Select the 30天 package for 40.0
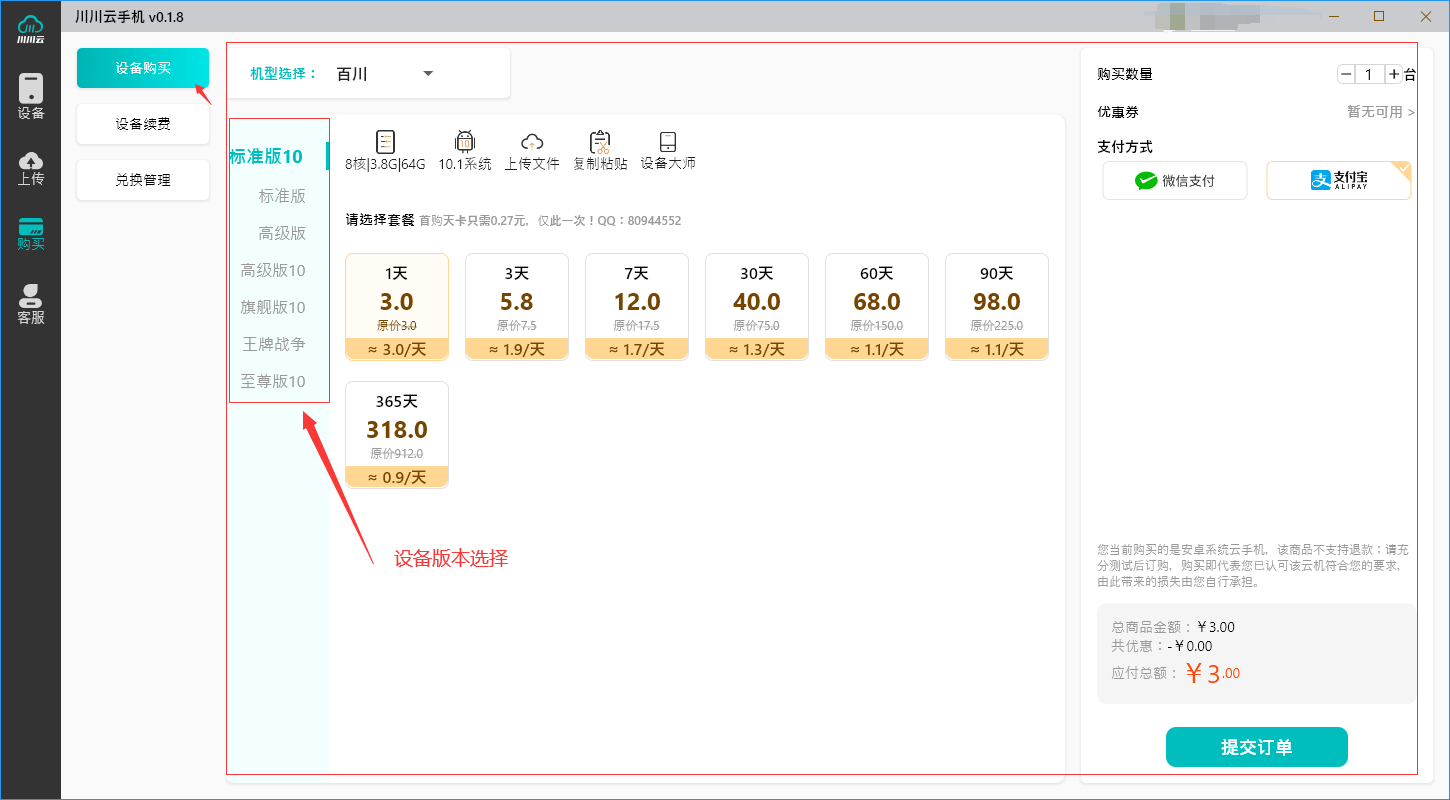This screenshot has width=1450, height=800. (757, 306)
